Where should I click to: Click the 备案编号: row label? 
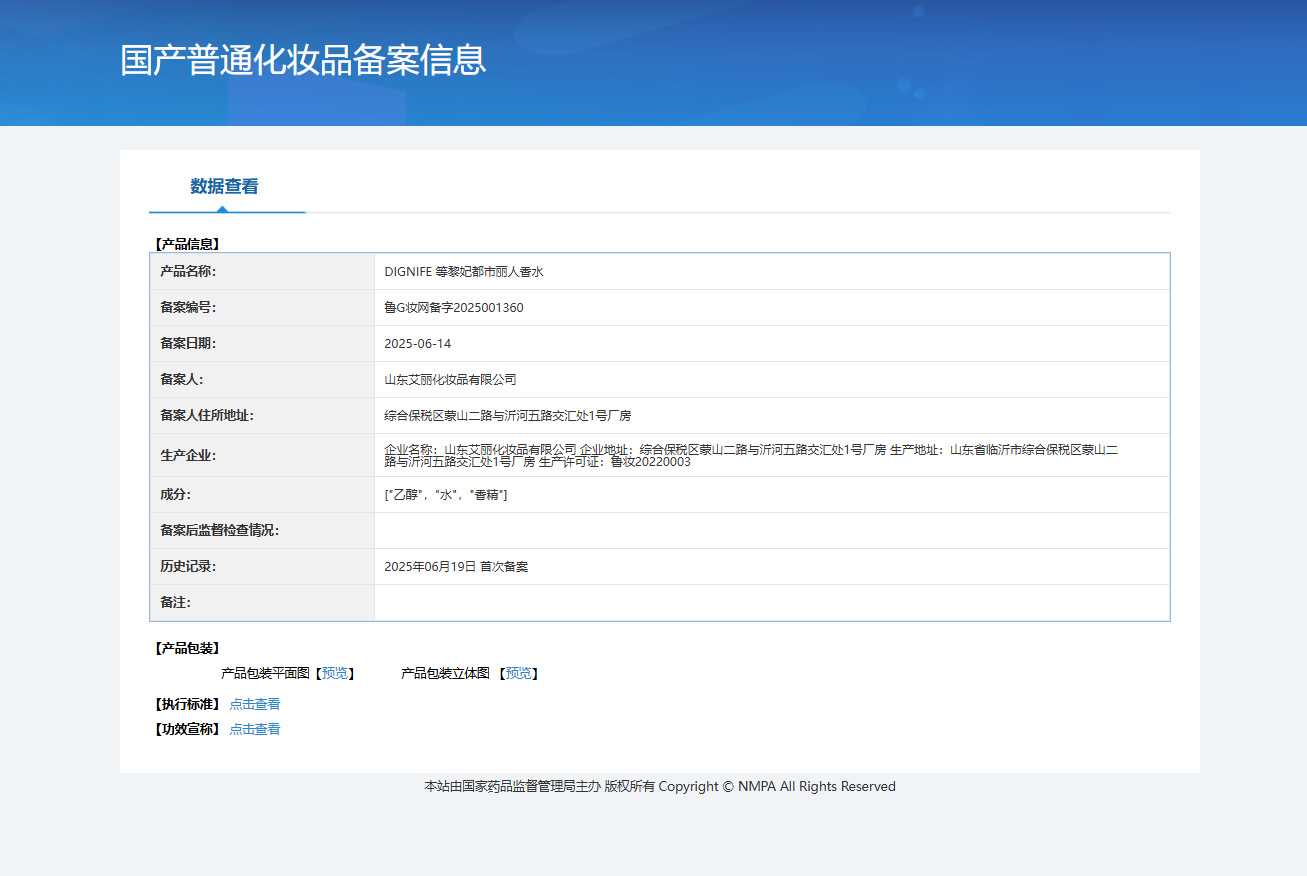[x=188, y=308]
